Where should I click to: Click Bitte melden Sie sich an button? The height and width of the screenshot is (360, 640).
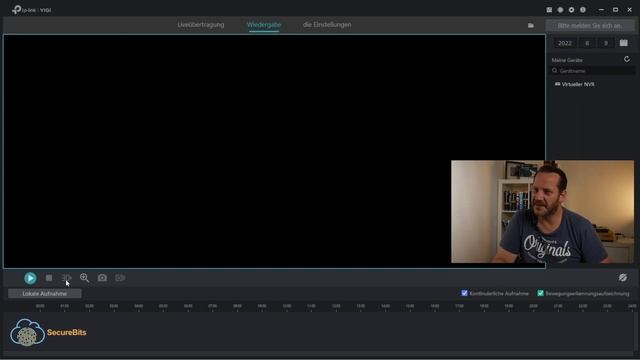pyautogui.click(x=590, y=25)
